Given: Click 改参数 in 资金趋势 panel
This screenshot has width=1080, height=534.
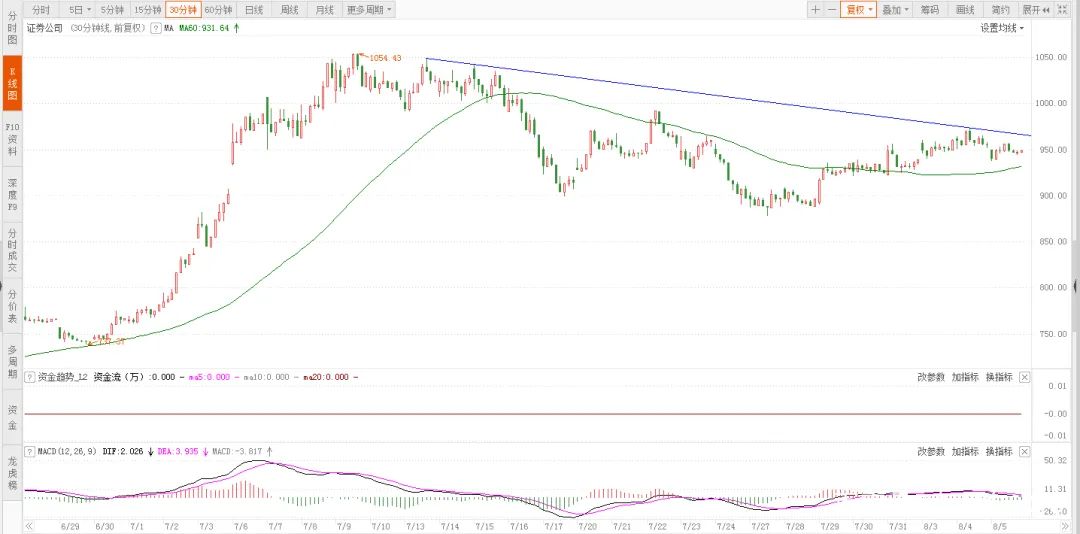Looking at the screenshot, I should click(931, 377).
